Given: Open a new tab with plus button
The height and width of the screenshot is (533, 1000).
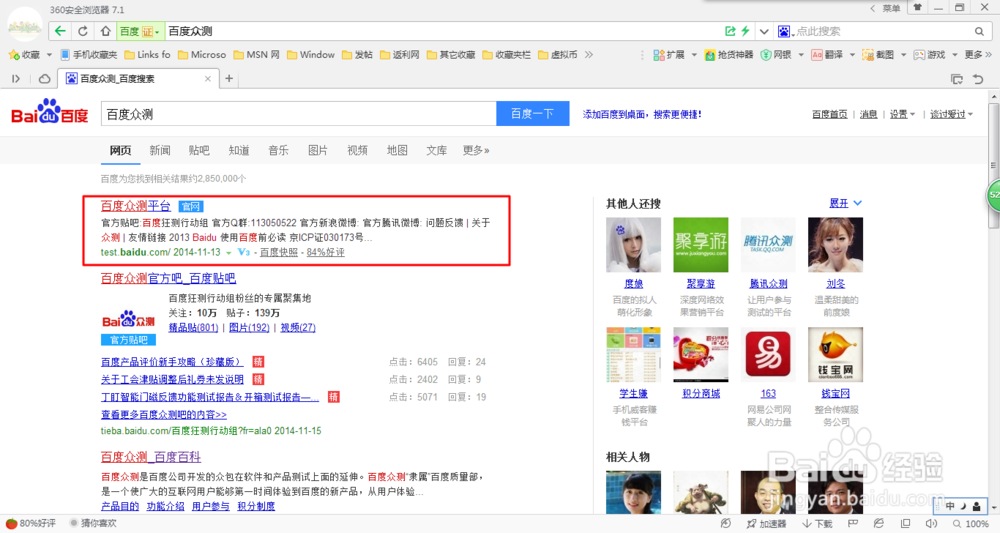Looking at the screenshot, I should click(229, 78).
